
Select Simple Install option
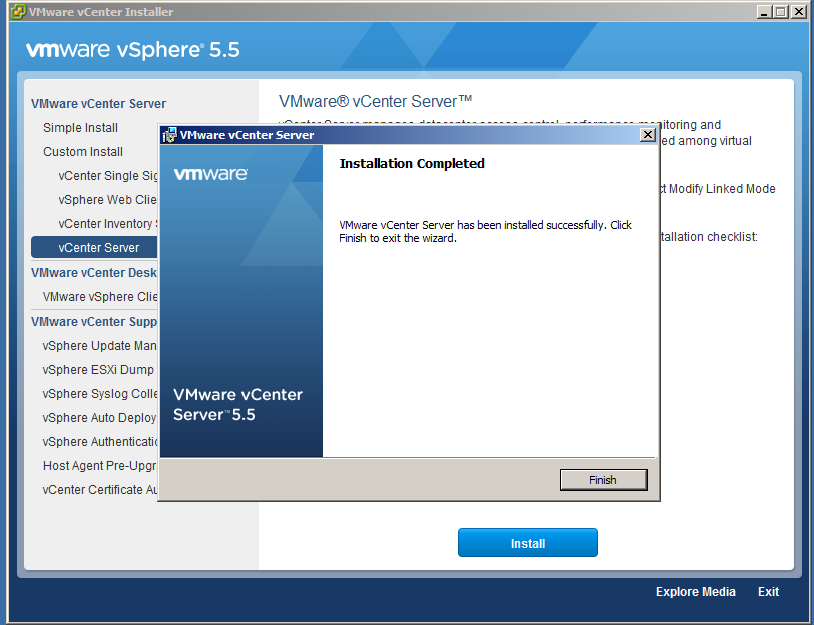click(x=80, y=128)
